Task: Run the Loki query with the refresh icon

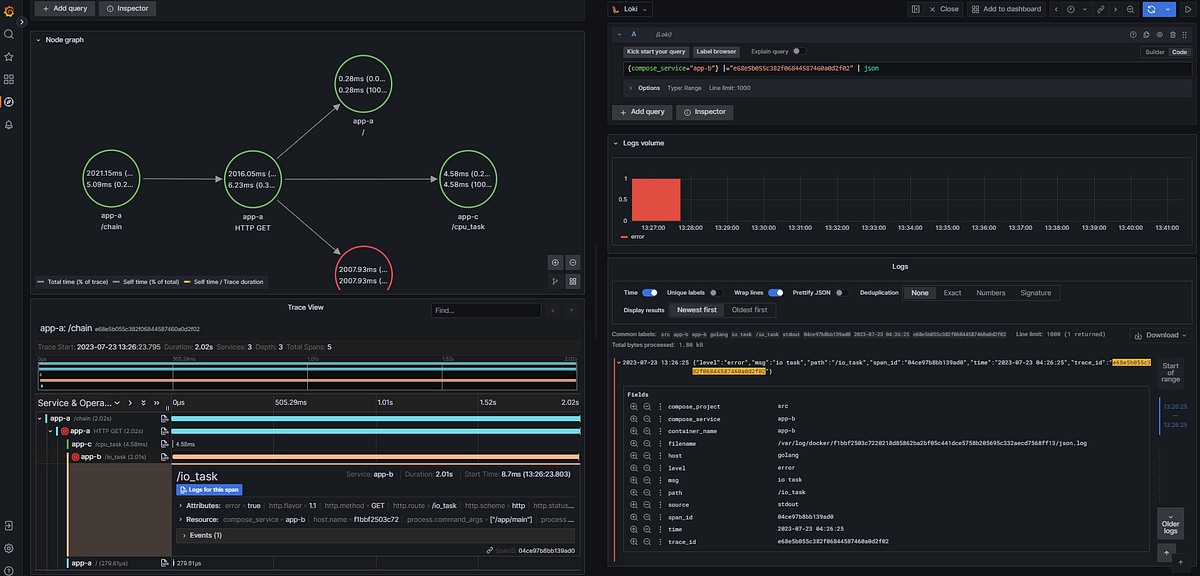Action: (x=1152, y=9)
